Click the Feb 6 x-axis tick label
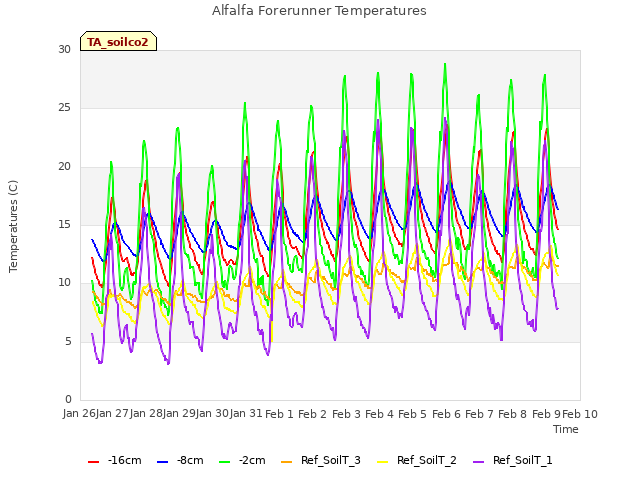Image resolution: width=640 pixels, height=480 pixels. point(446,414)
